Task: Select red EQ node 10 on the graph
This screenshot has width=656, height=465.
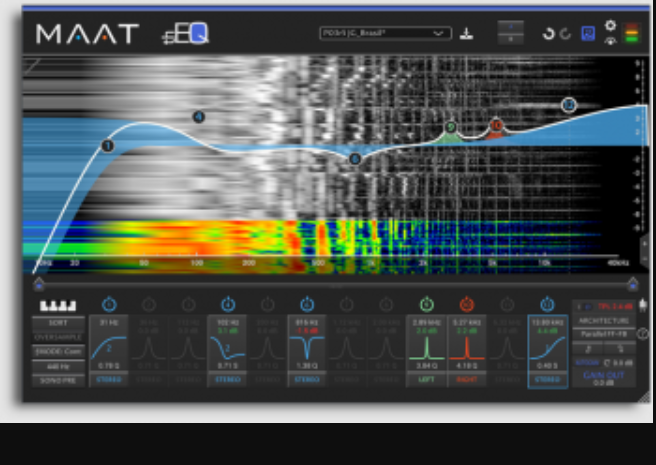Action: click(496, 125)
